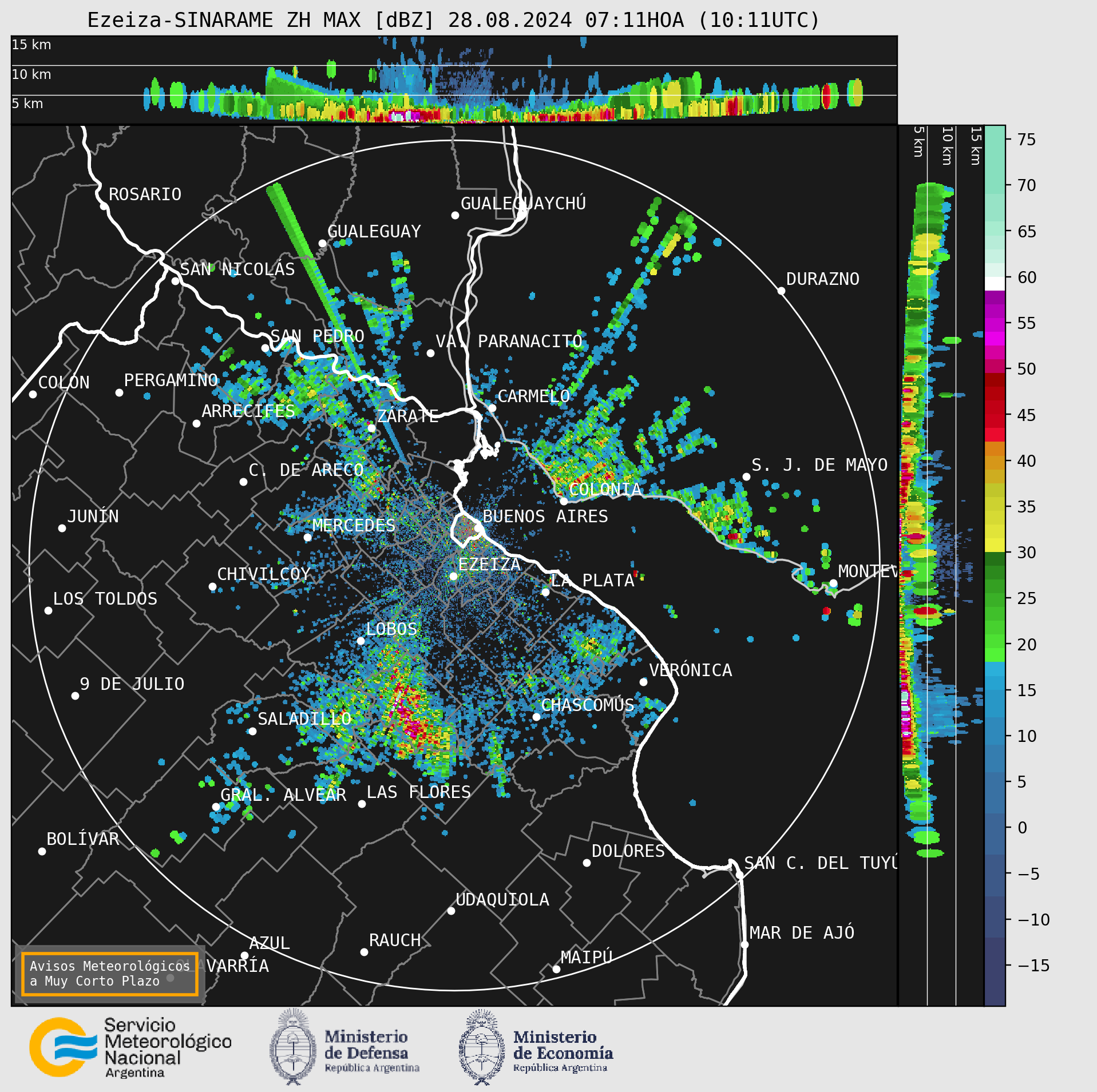
Task: Click the AZUL city label
Action: (269, 943)
